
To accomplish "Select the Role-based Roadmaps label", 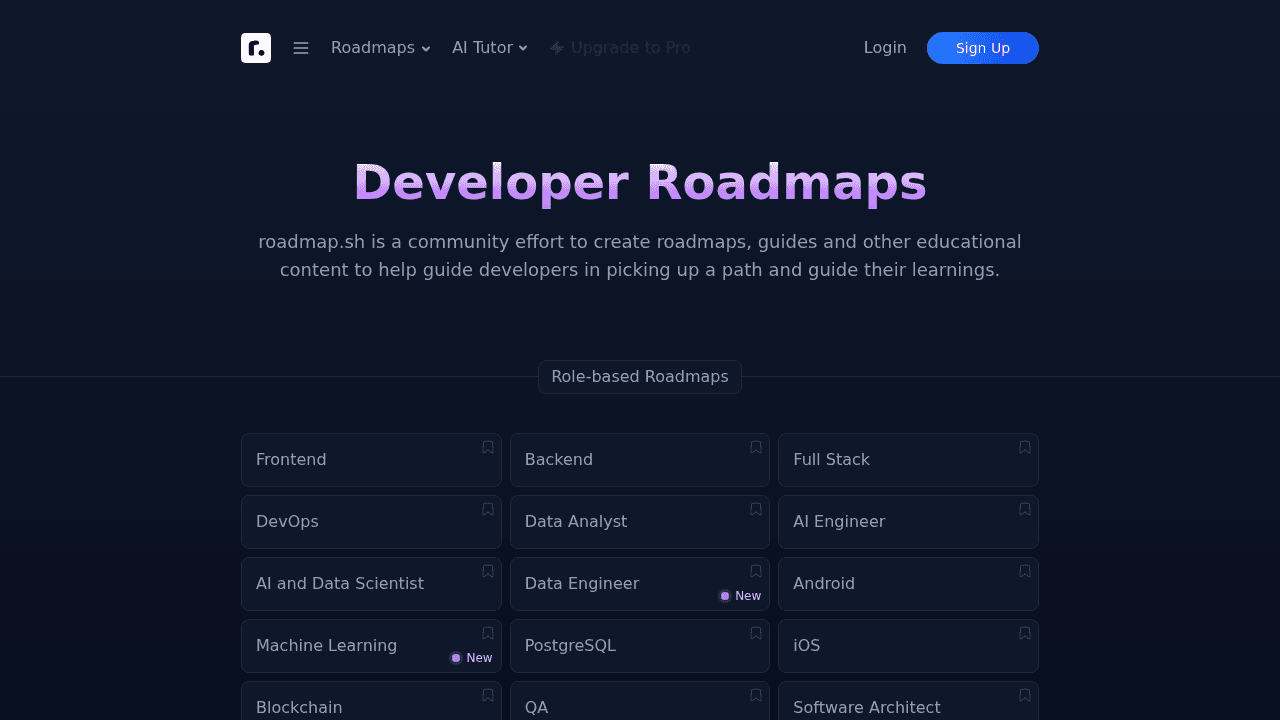I will point(640,377).
